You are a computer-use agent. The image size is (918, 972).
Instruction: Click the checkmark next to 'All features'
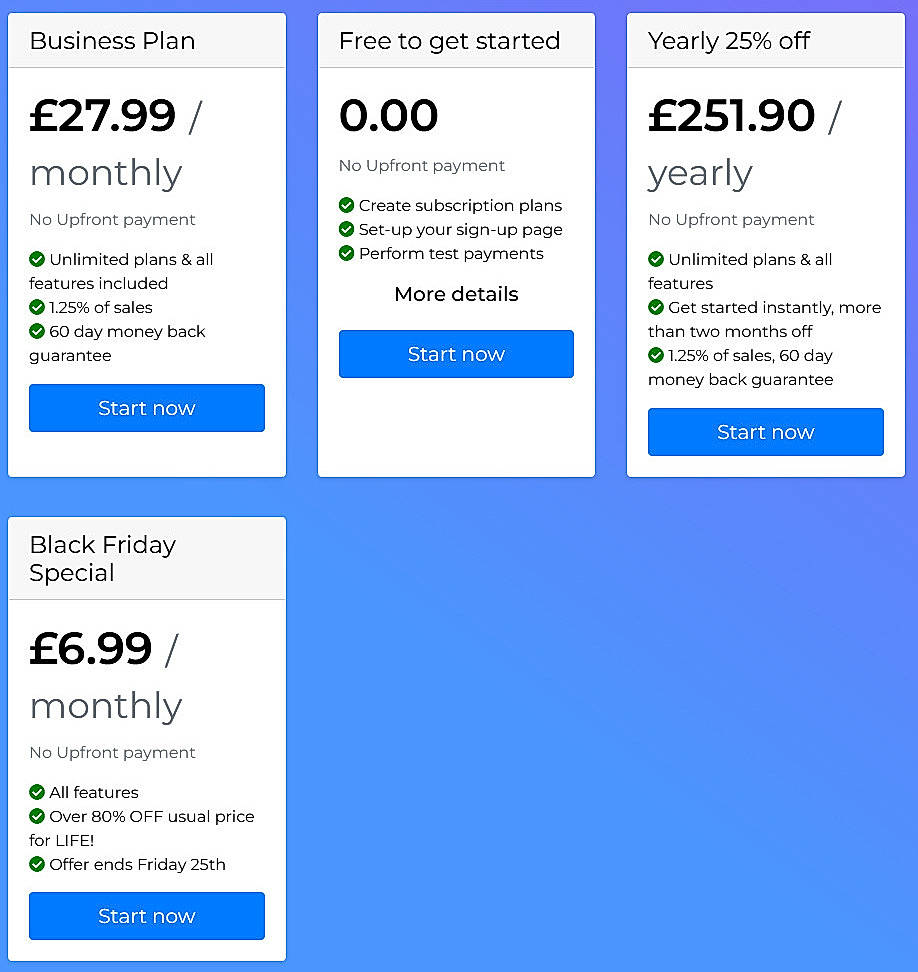click(x=39, y=792)
